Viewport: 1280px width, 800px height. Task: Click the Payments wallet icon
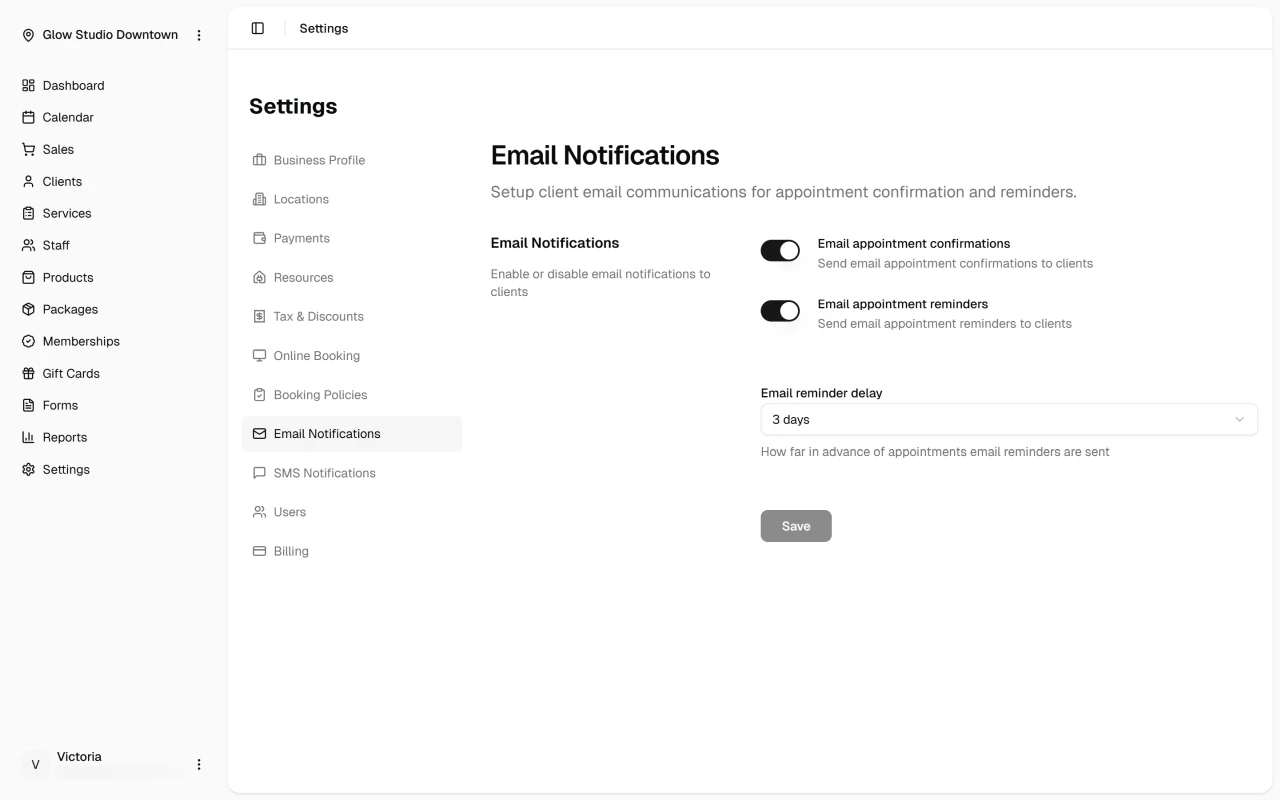[x=259, y=238]
